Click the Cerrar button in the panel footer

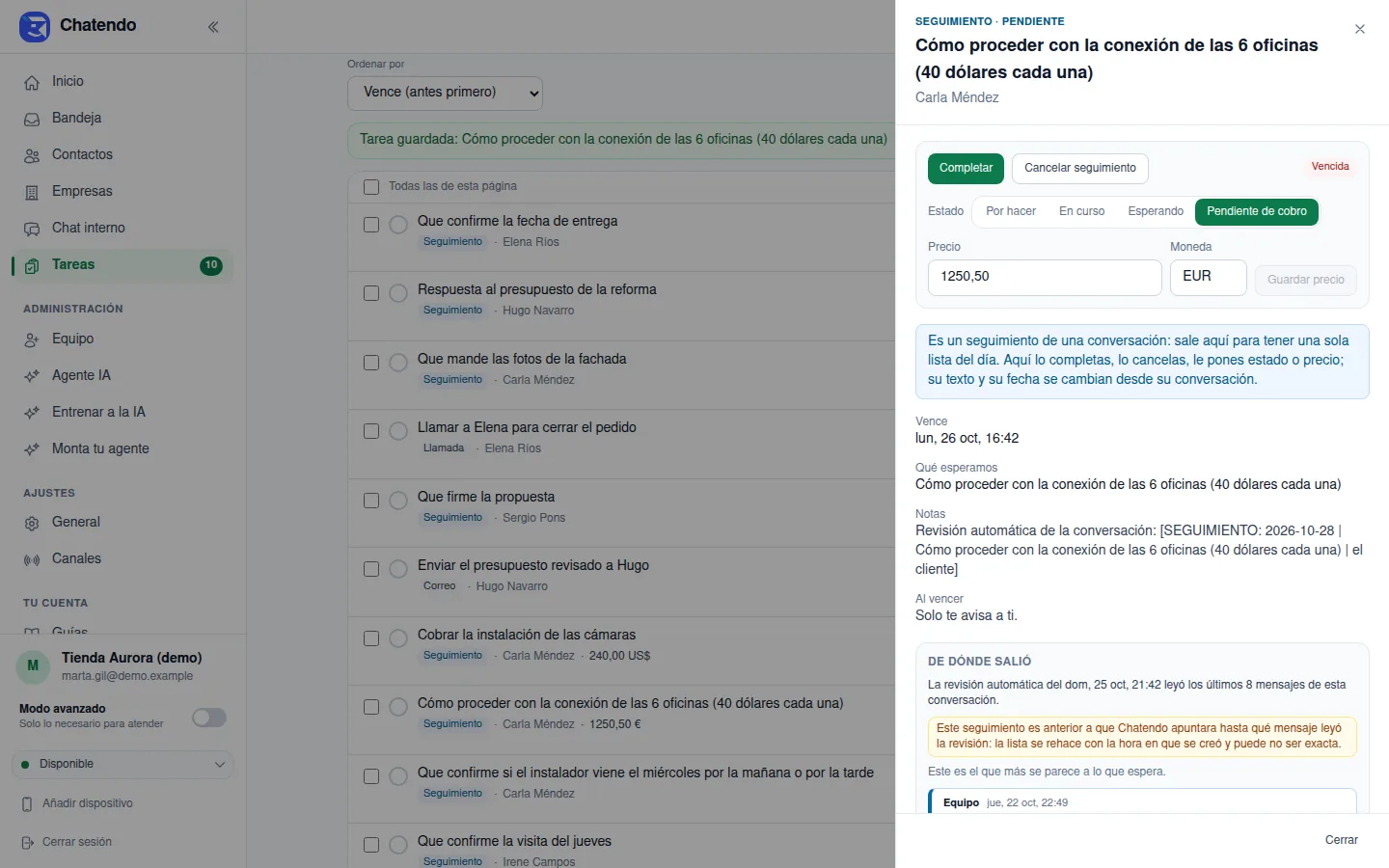(1342, 840)
